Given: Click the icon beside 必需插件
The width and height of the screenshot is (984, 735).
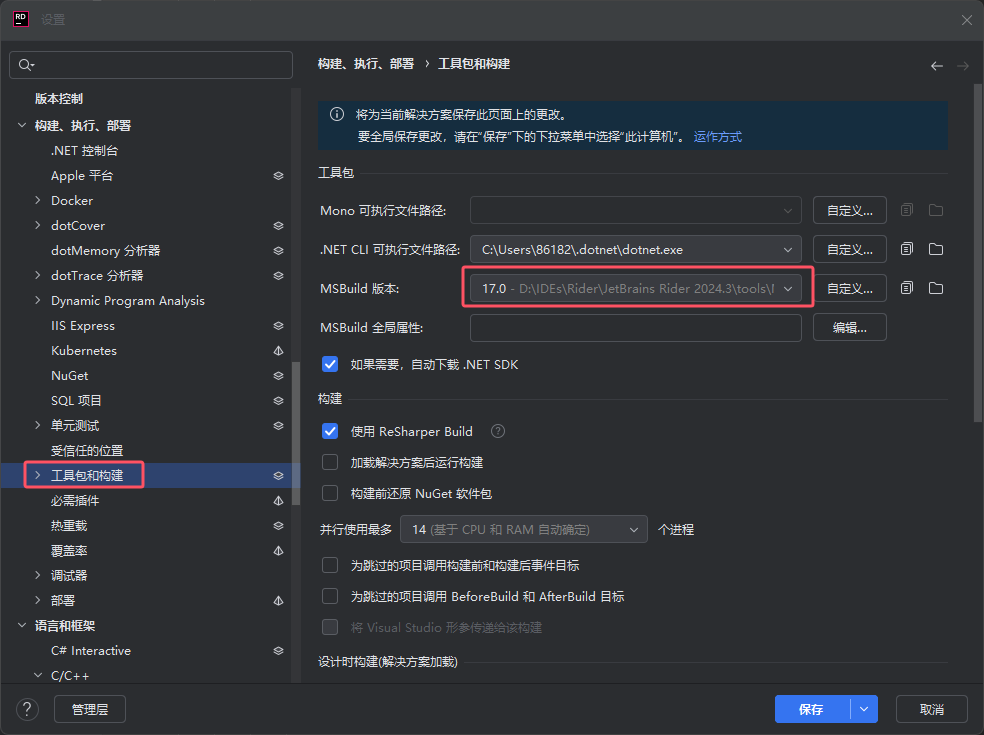Looking at the screenshot, I should [x=278, y=501].
